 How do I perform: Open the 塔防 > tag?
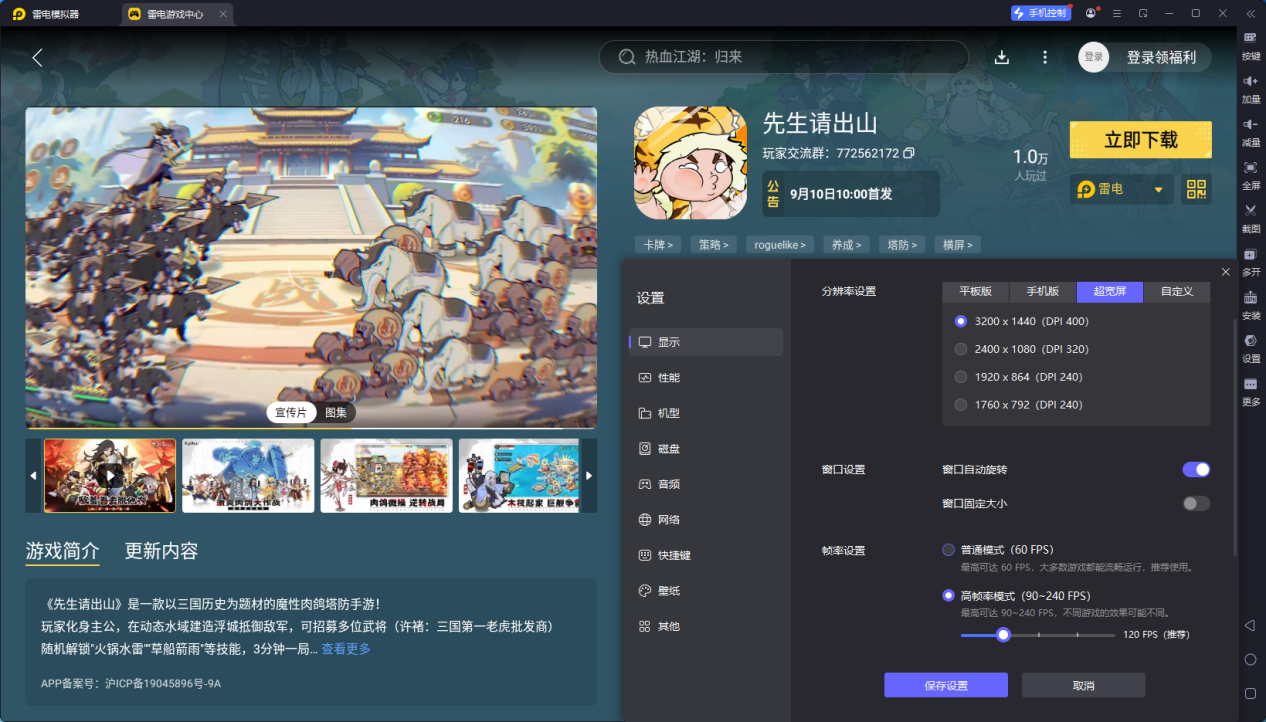click(901, 244)
